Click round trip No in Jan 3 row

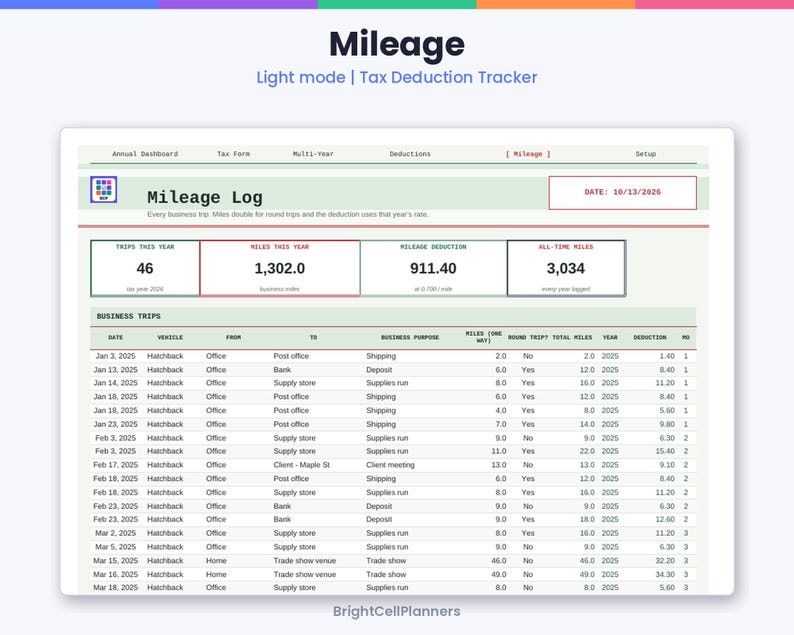coord(528,356)
